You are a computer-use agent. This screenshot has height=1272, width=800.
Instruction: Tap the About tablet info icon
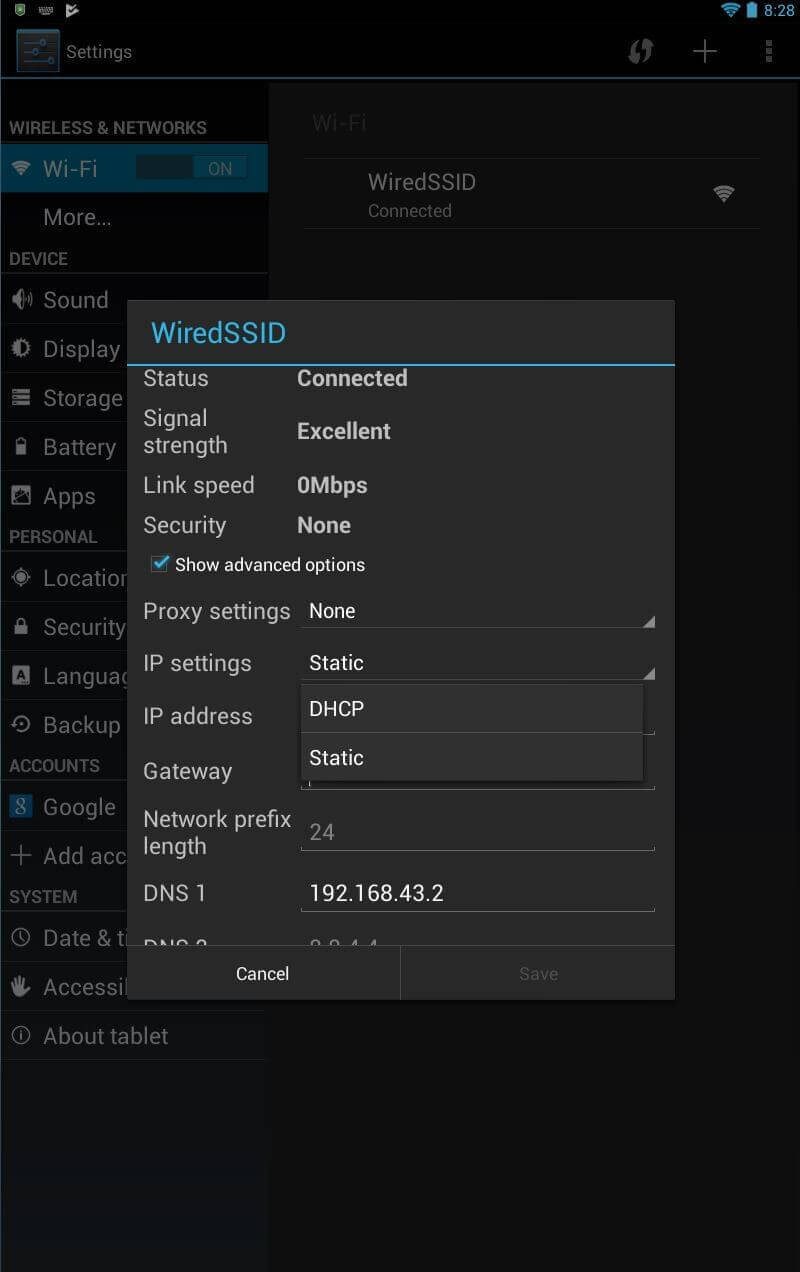pyautogui.click(x=21, y=1035)
